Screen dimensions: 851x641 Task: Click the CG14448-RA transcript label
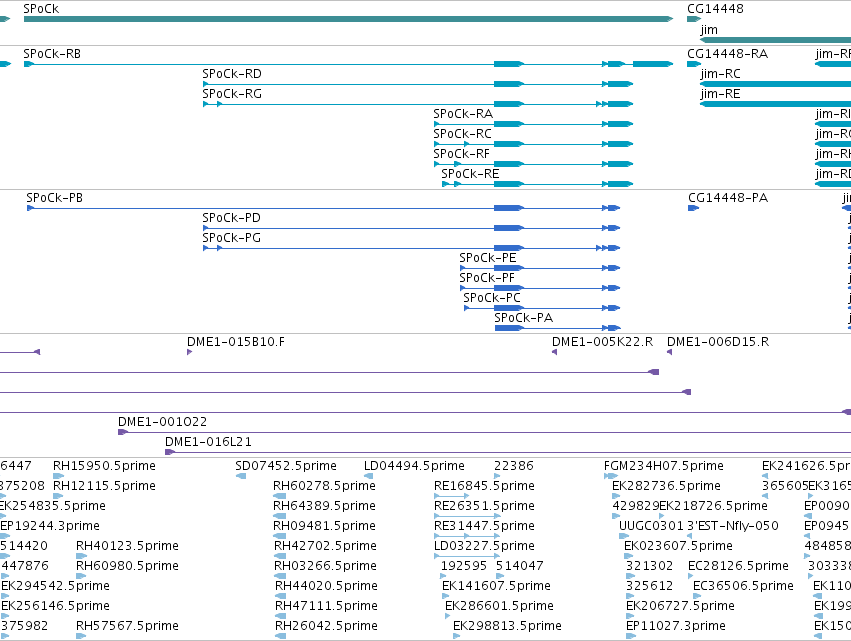click(x=728, y=54)
